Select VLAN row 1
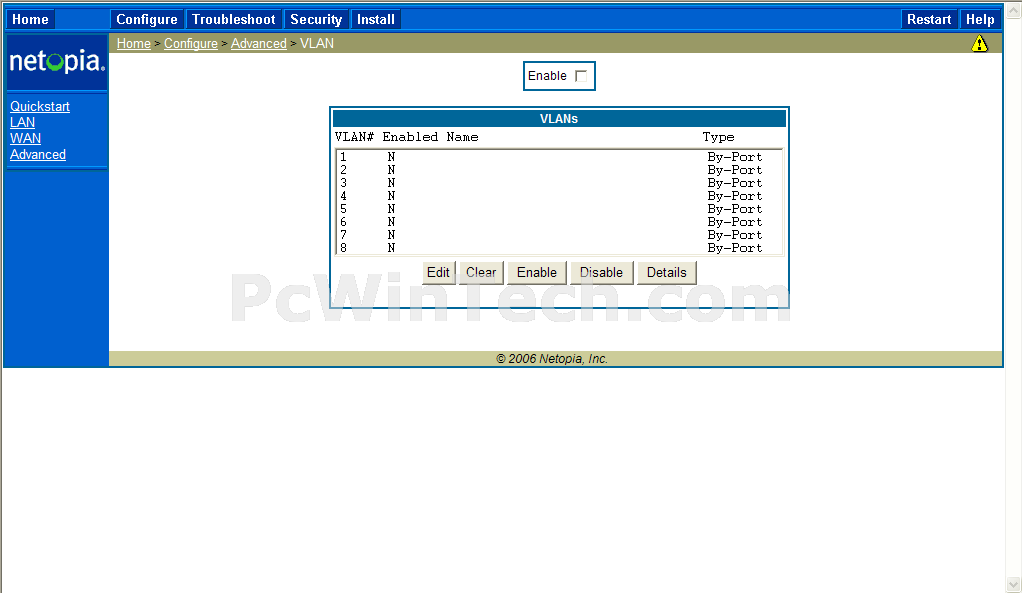The image size is (1022, 593). point(559,157)
